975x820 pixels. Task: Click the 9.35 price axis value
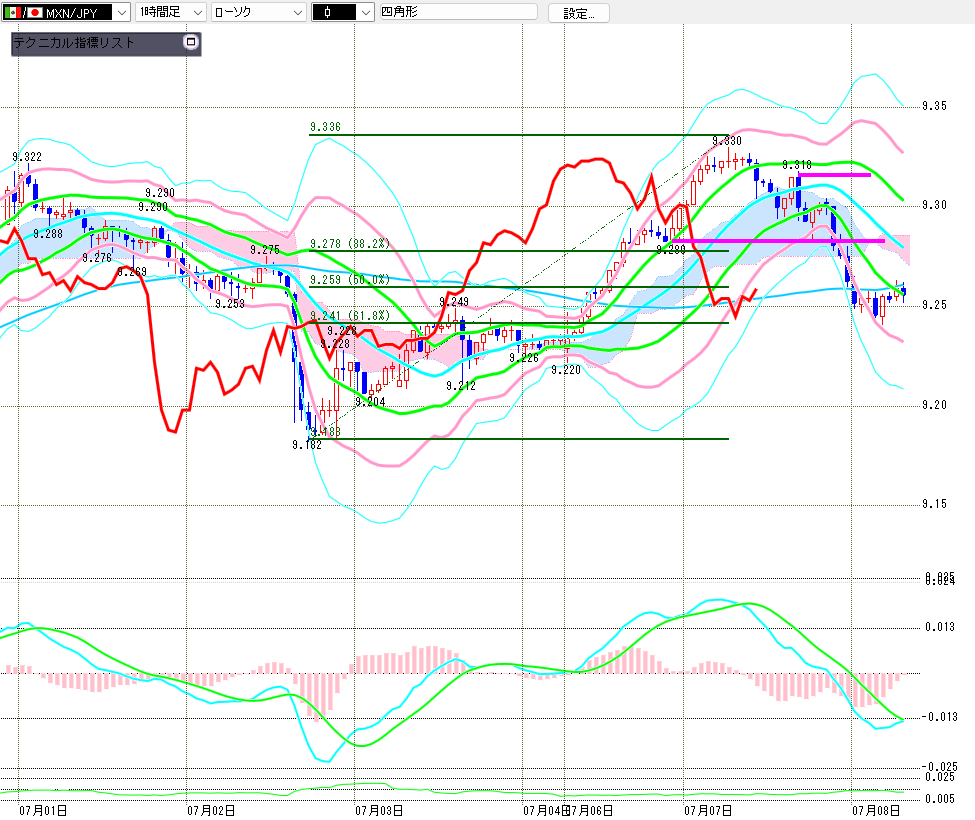tap(935, 106)
